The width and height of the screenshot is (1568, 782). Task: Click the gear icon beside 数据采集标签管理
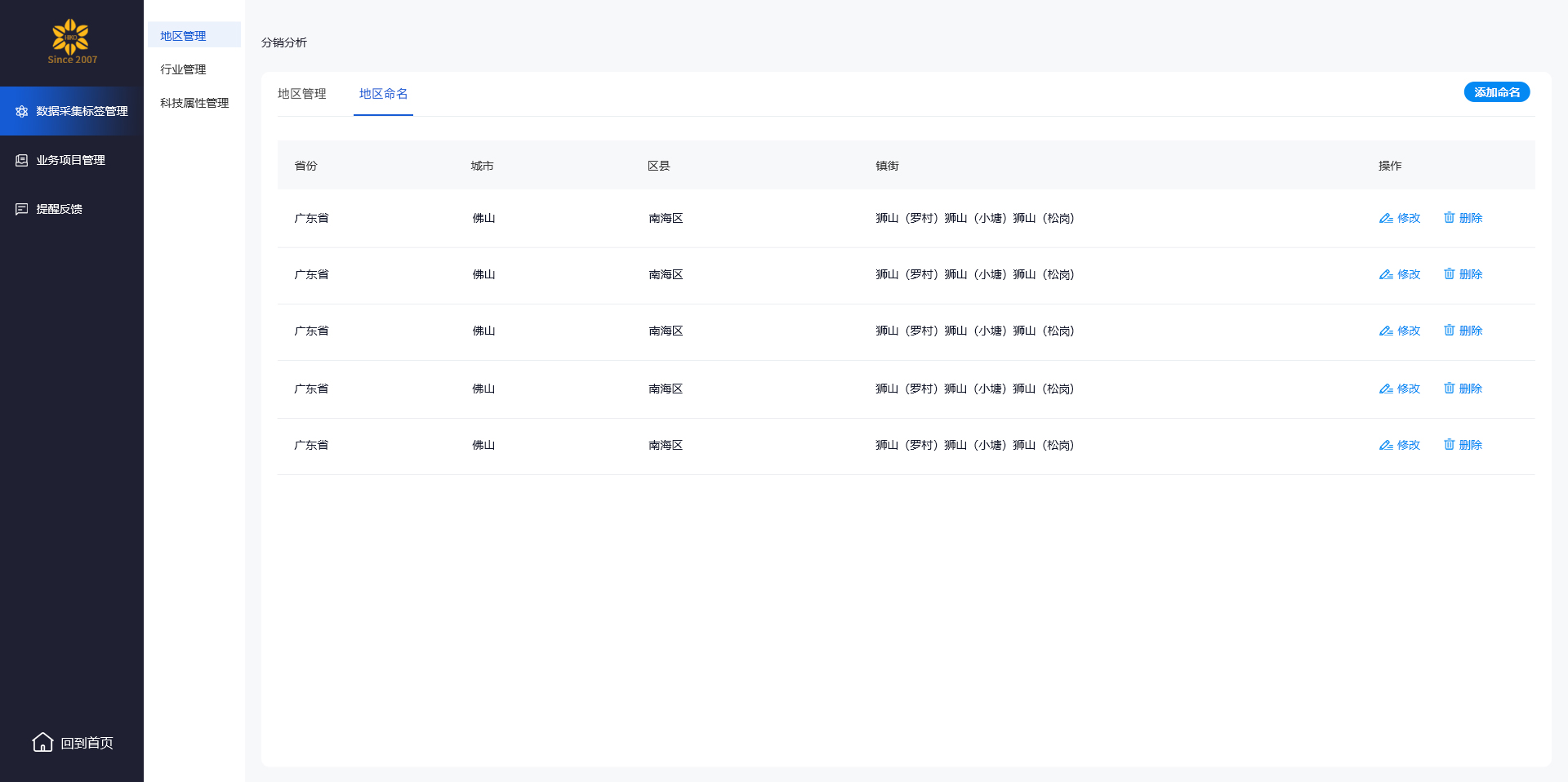click(x=22, y=112)
